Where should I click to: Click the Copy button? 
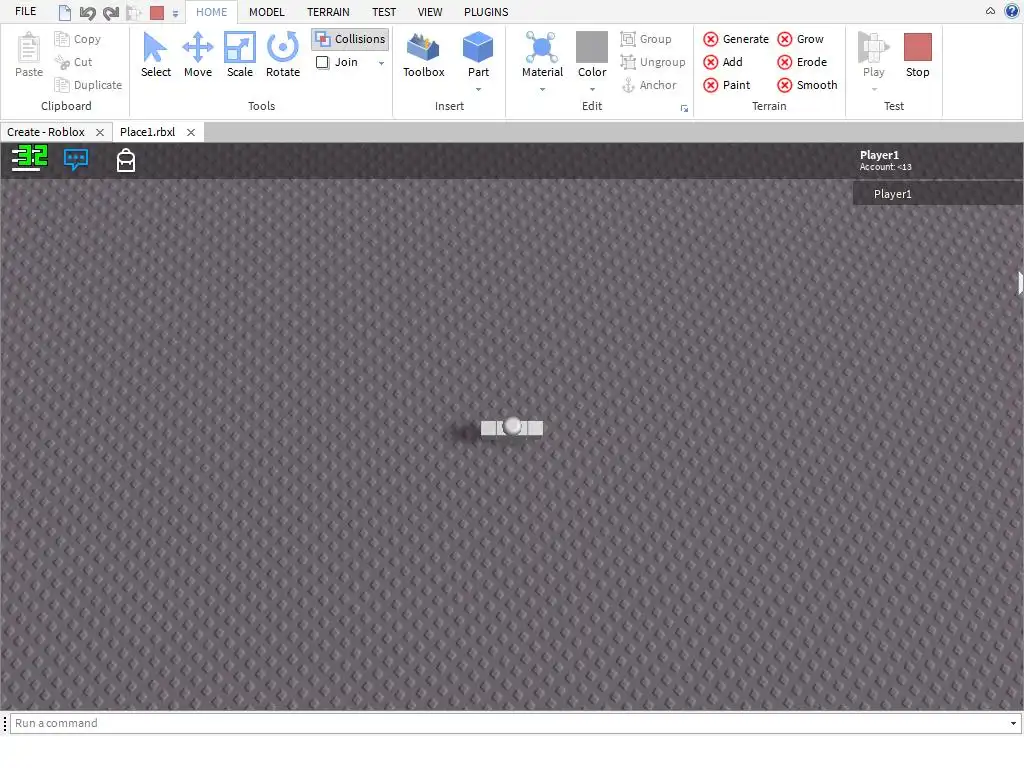(x=78, y=39)
